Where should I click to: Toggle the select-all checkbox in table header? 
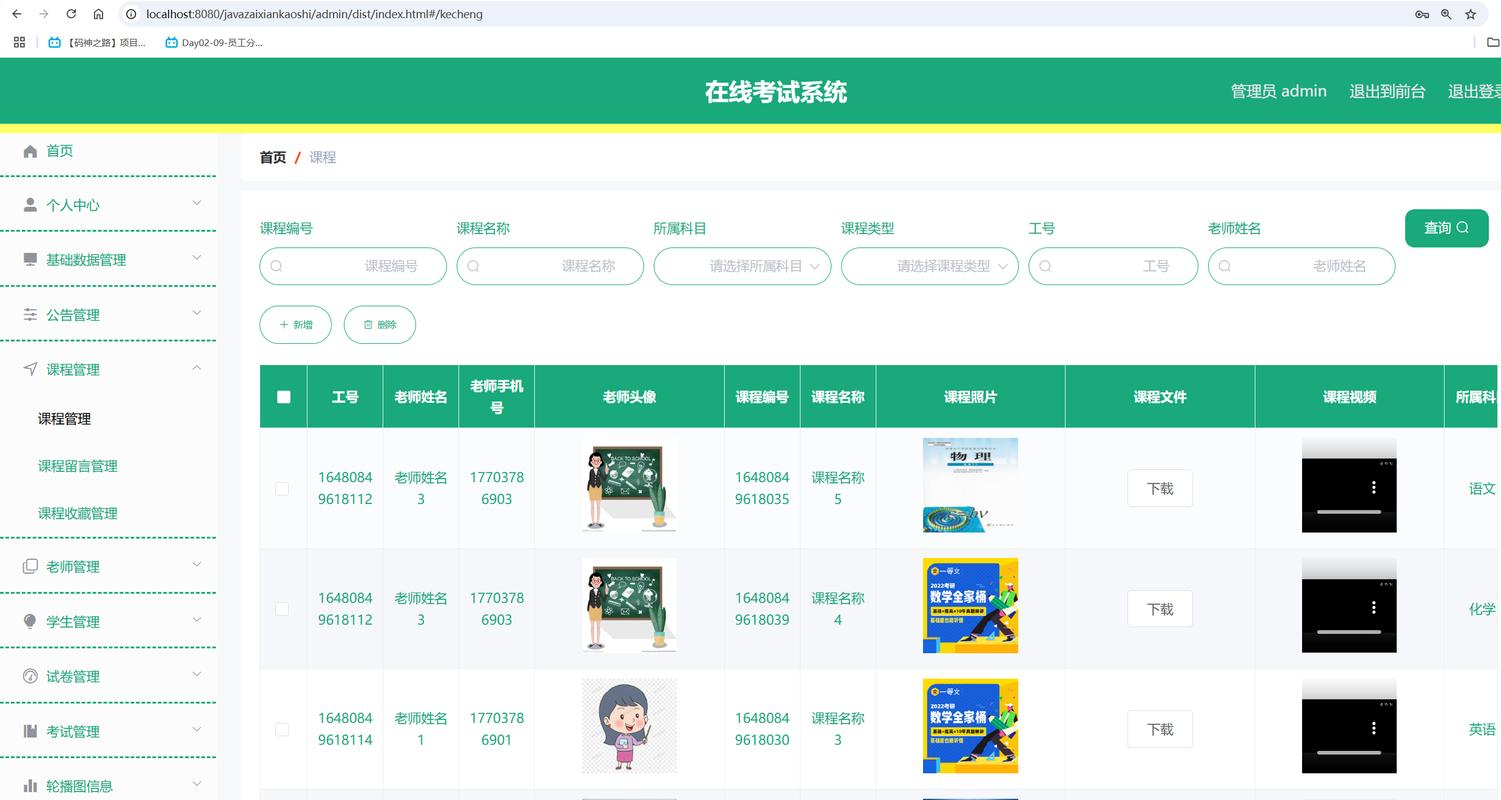[284, 397]
